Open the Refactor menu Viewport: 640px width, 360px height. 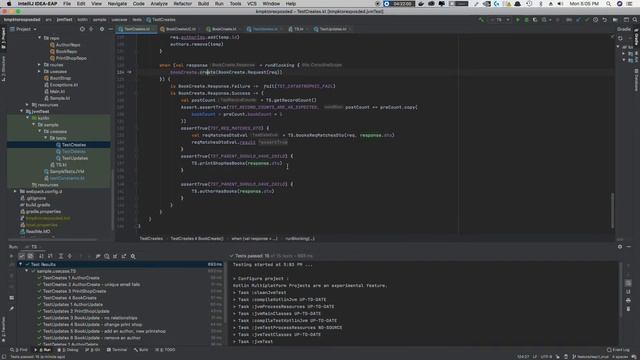182,3
